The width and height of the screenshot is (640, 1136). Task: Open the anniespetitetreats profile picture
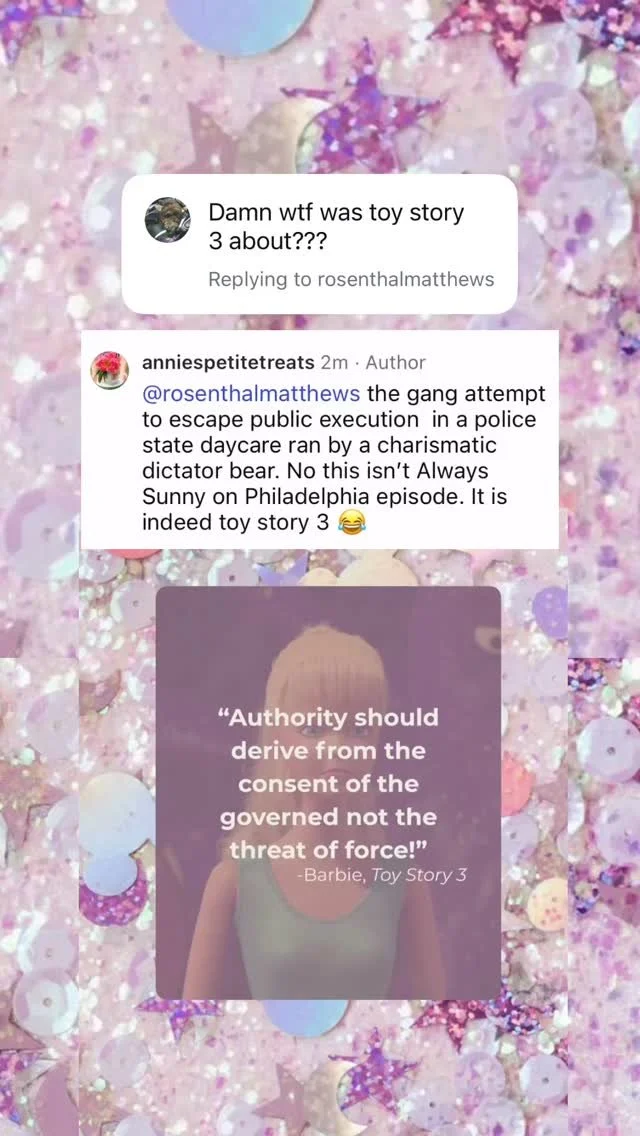(x=109, y=369)
